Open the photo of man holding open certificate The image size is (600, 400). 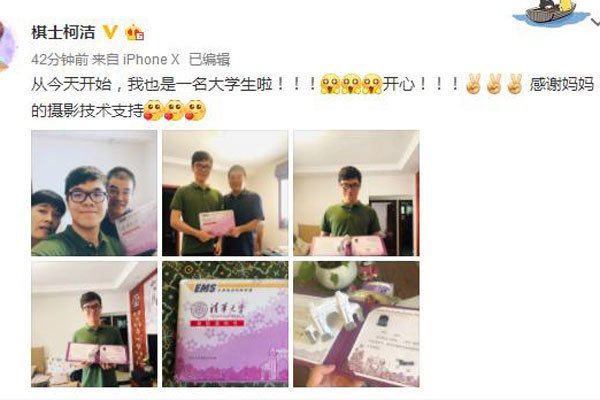coord(356,193)
